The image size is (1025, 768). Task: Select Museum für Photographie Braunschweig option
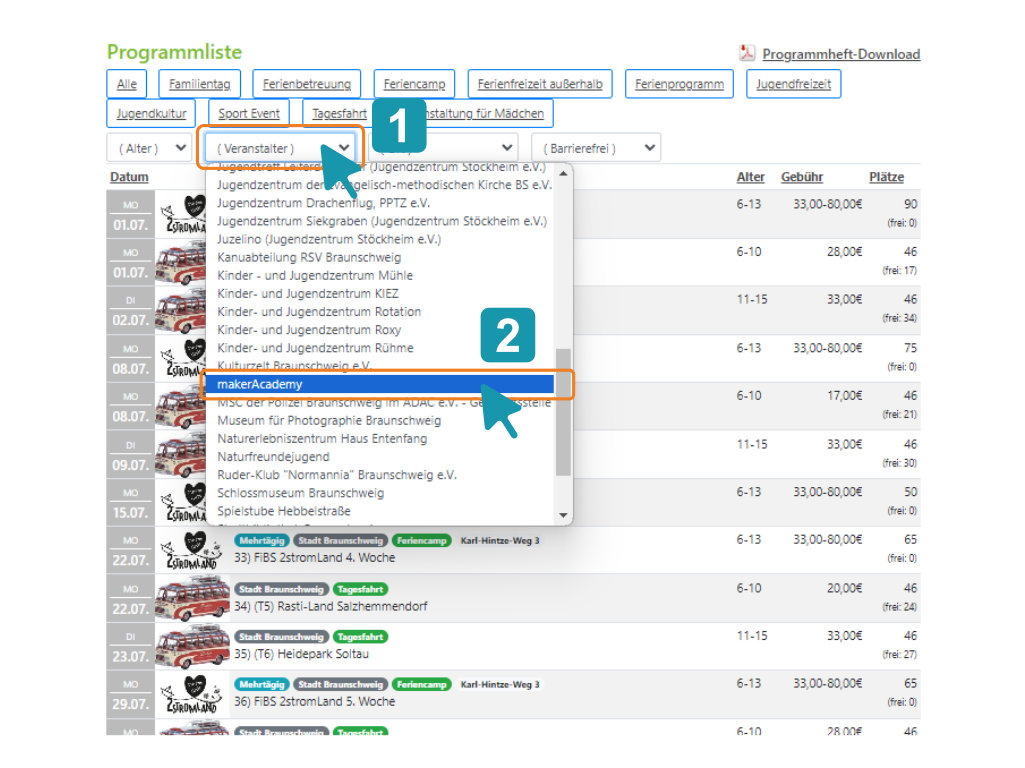(329, 420)
